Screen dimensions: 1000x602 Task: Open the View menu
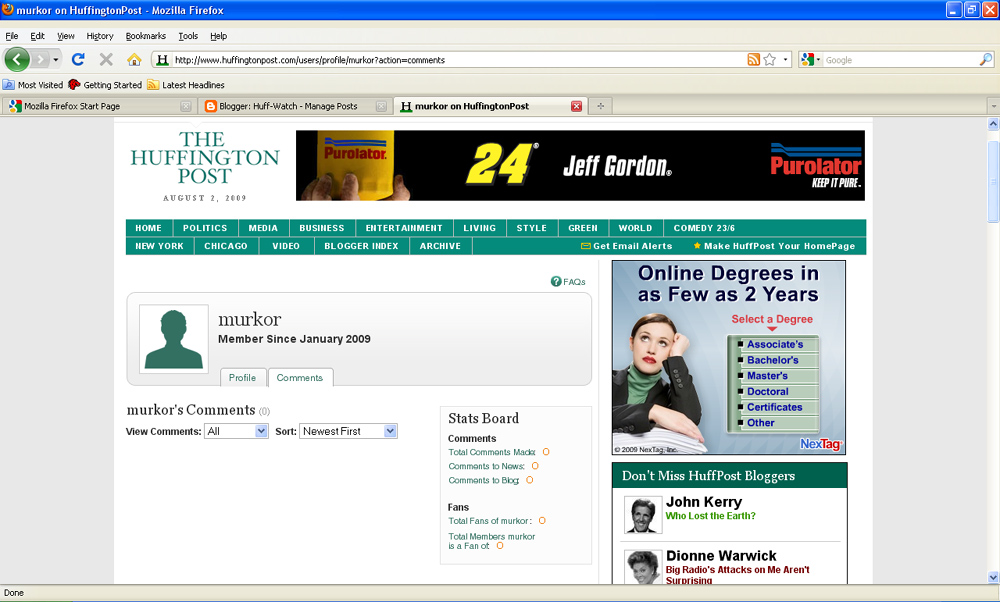click(66, 36)
